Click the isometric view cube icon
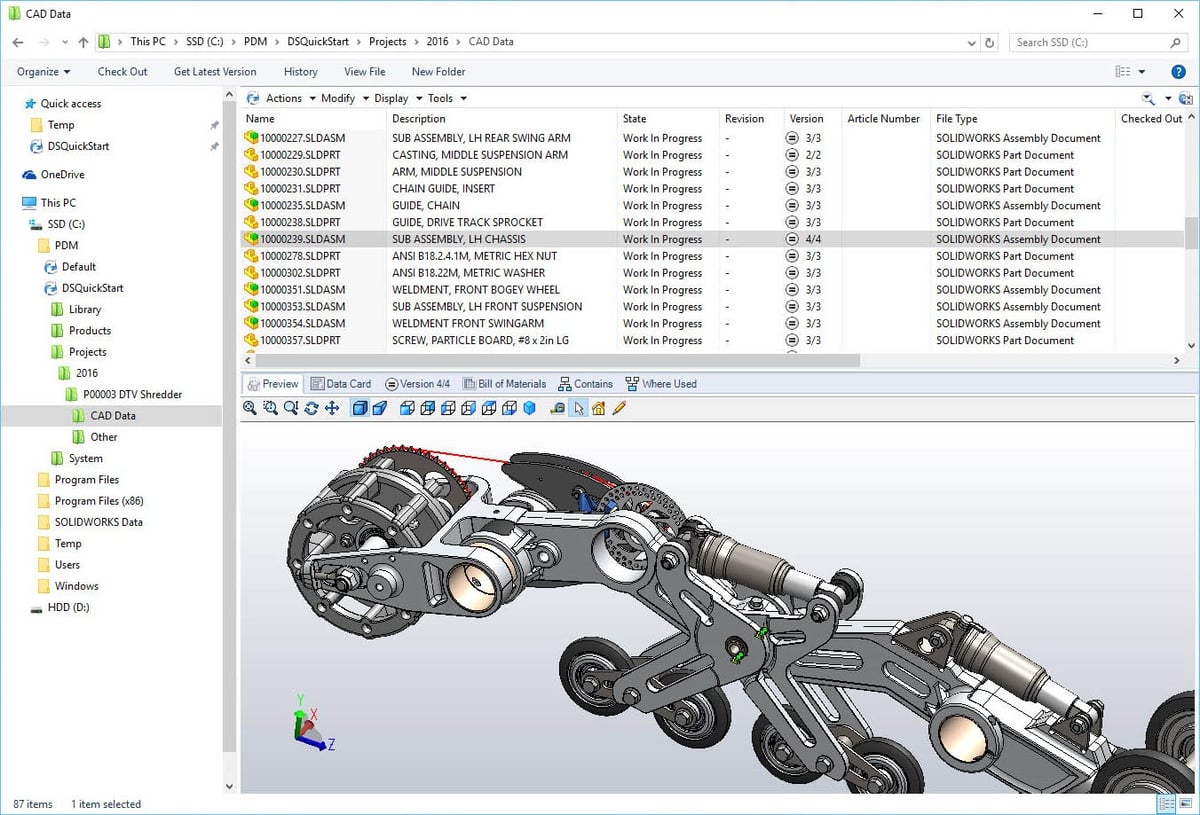 (529, 408)
